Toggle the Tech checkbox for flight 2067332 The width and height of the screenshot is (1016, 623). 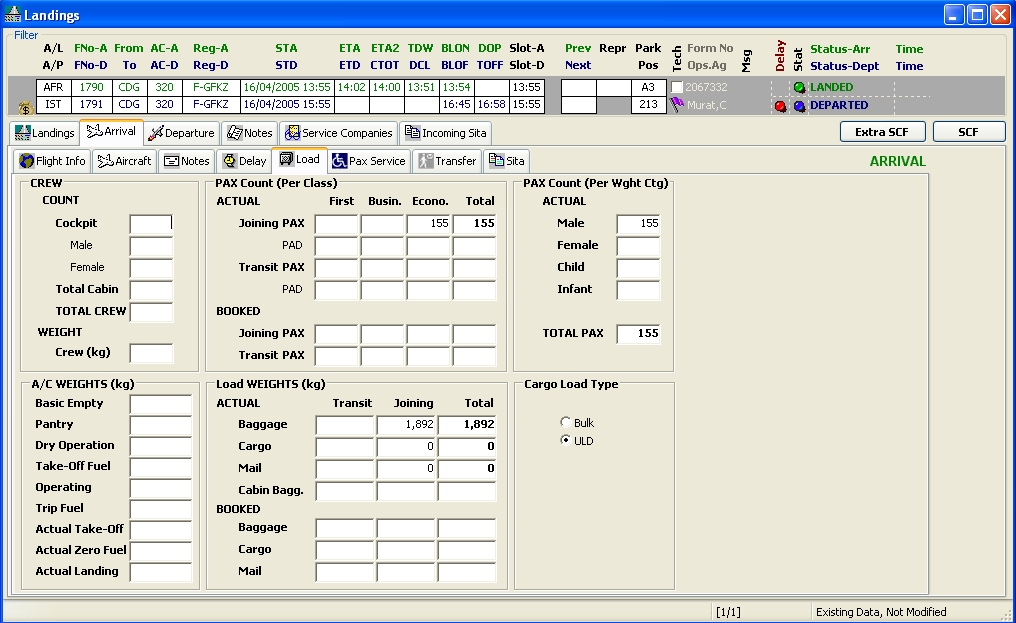coord(676,87)
